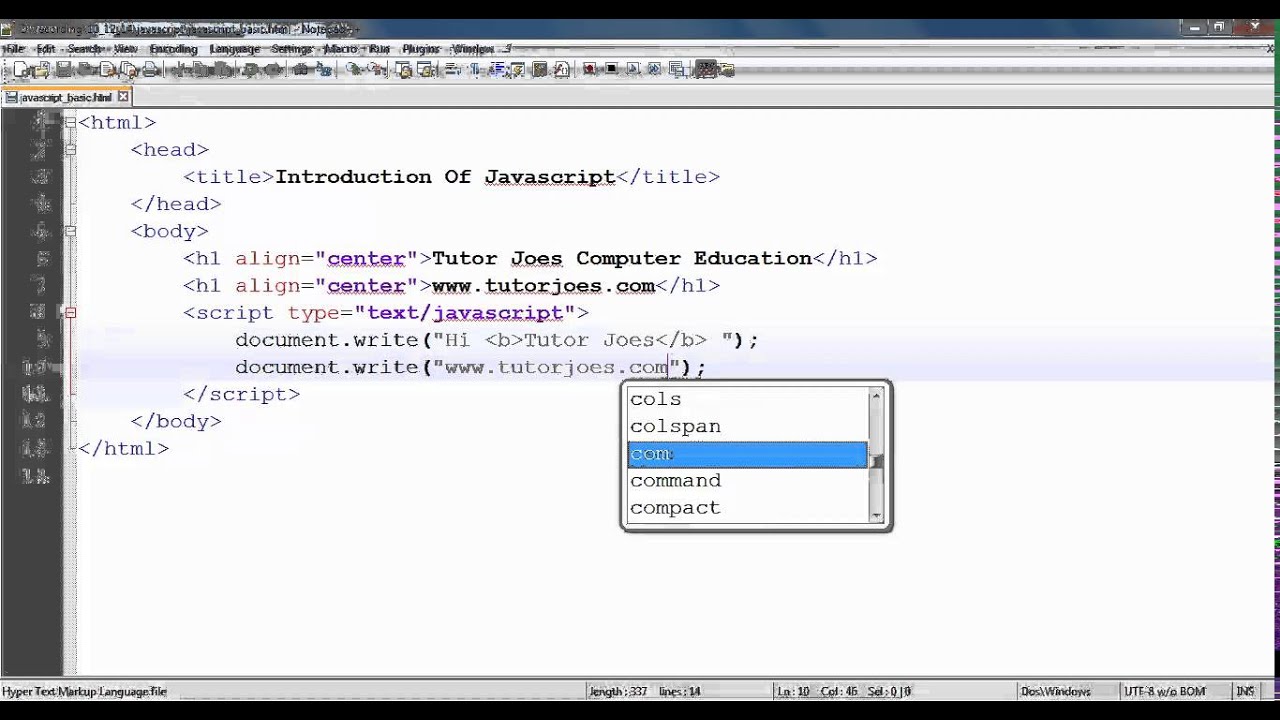The height and width of the screenshot is (720, 1280).
Task: Click the Close document toolbar icon
Action: 107,69
